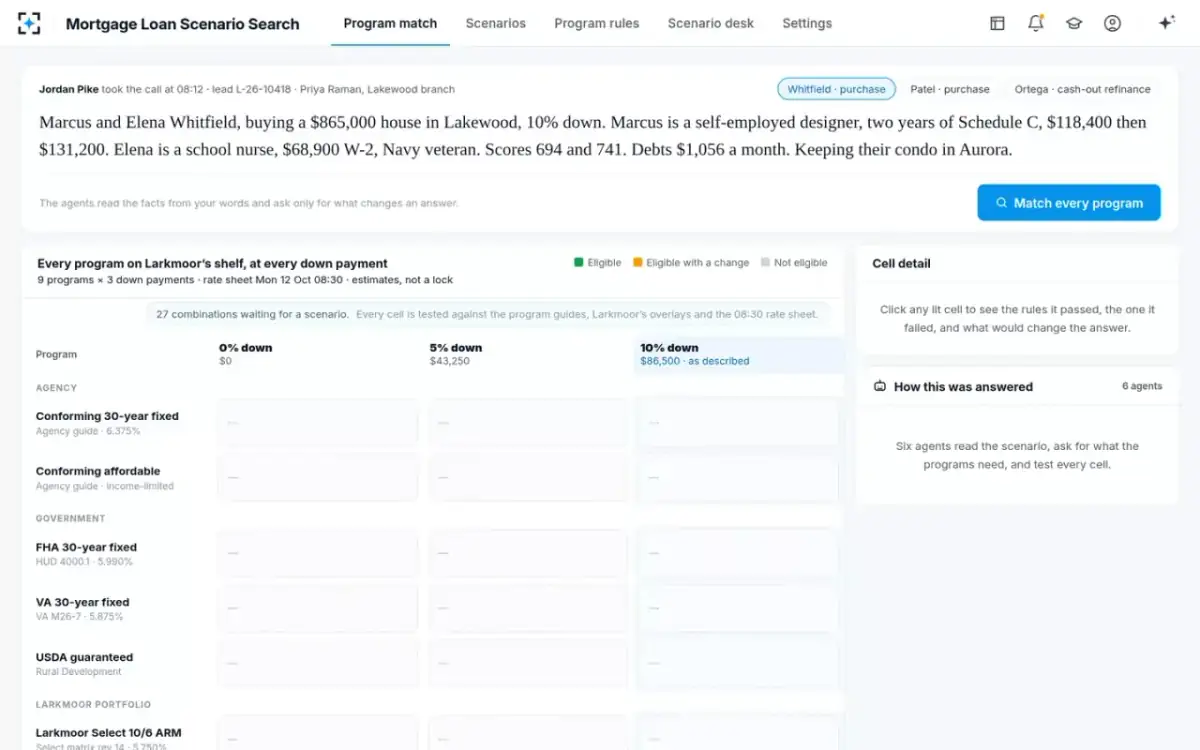Select the 10% down column header
Image resolution: width=1200 pixels, height=750 pixels.
tap(738, 354)
